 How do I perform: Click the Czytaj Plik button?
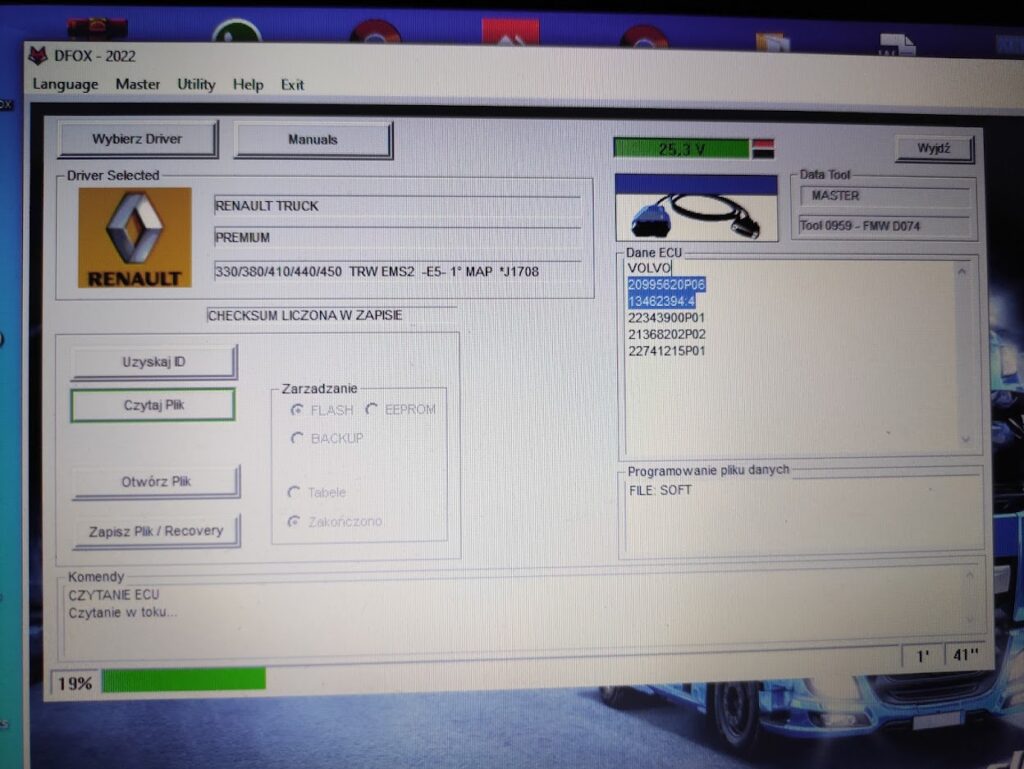pos(153,405)
